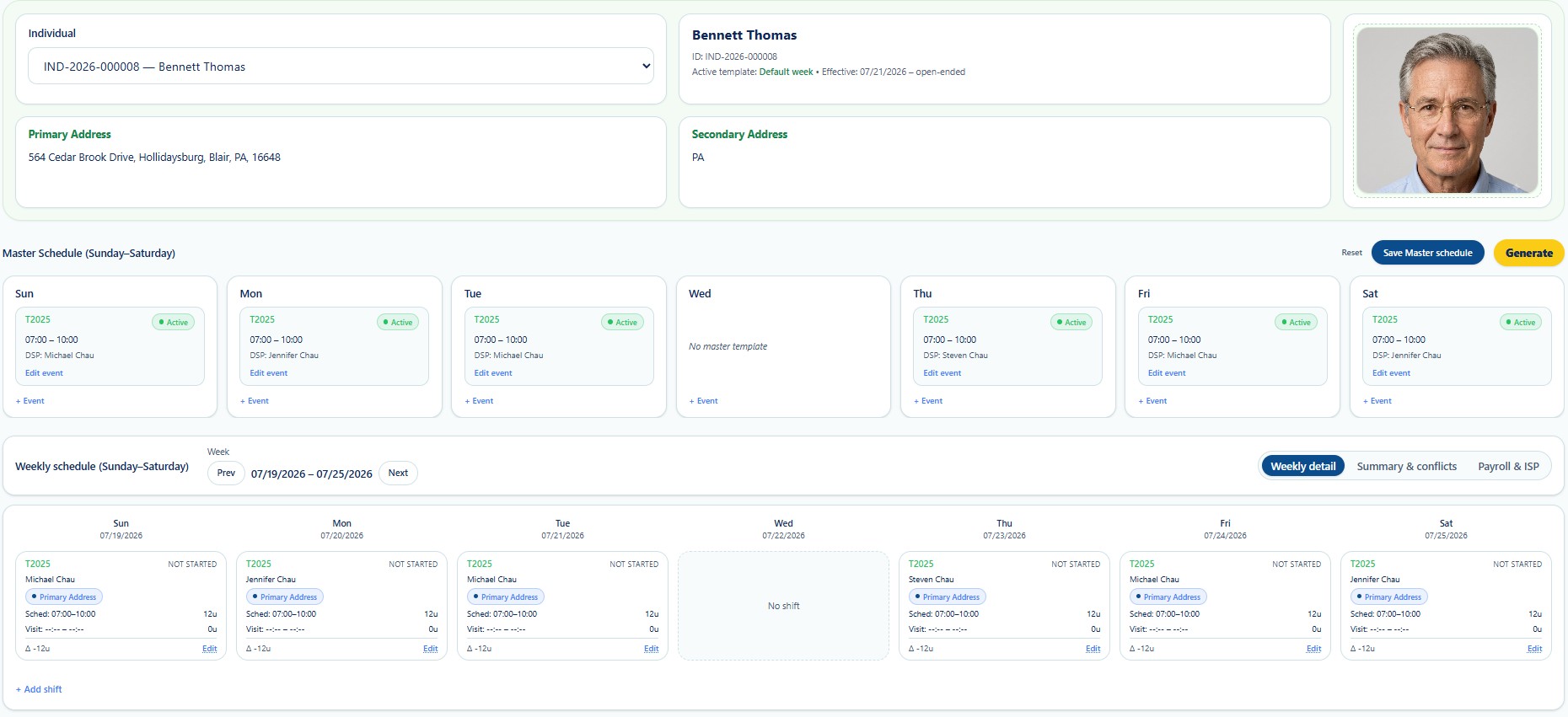
Task: Click Primary Address tag on Thursday shift
Action: [x=948, y=597]
